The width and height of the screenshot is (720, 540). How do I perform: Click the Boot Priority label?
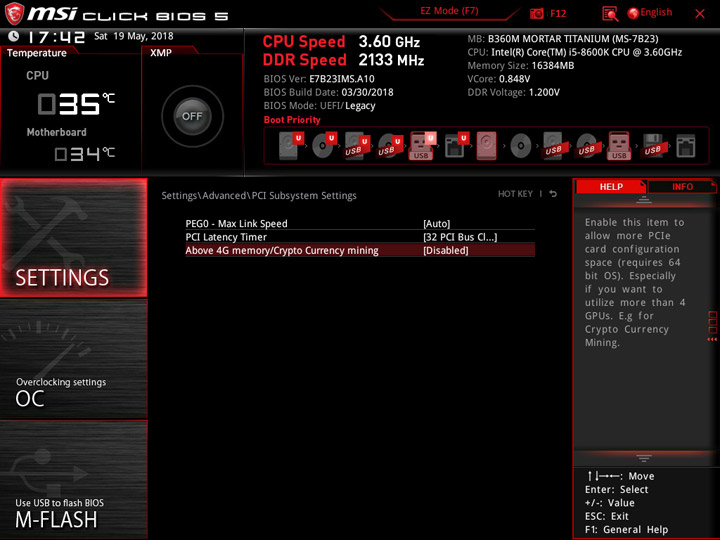[x=292, y=120]
